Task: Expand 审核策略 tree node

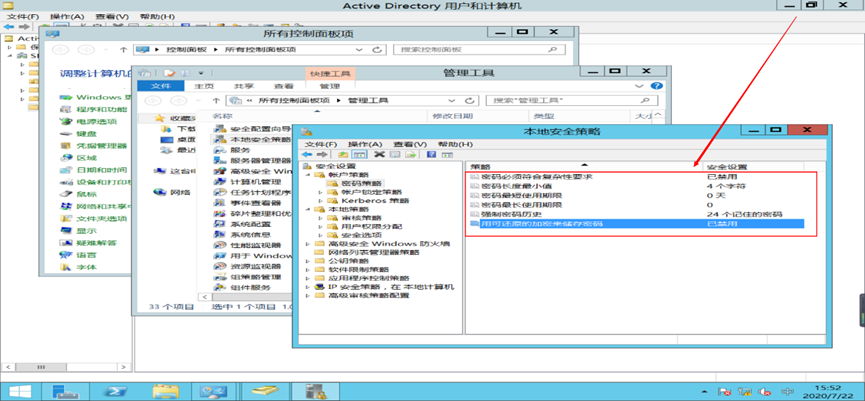Action: (x=321, y=218)
